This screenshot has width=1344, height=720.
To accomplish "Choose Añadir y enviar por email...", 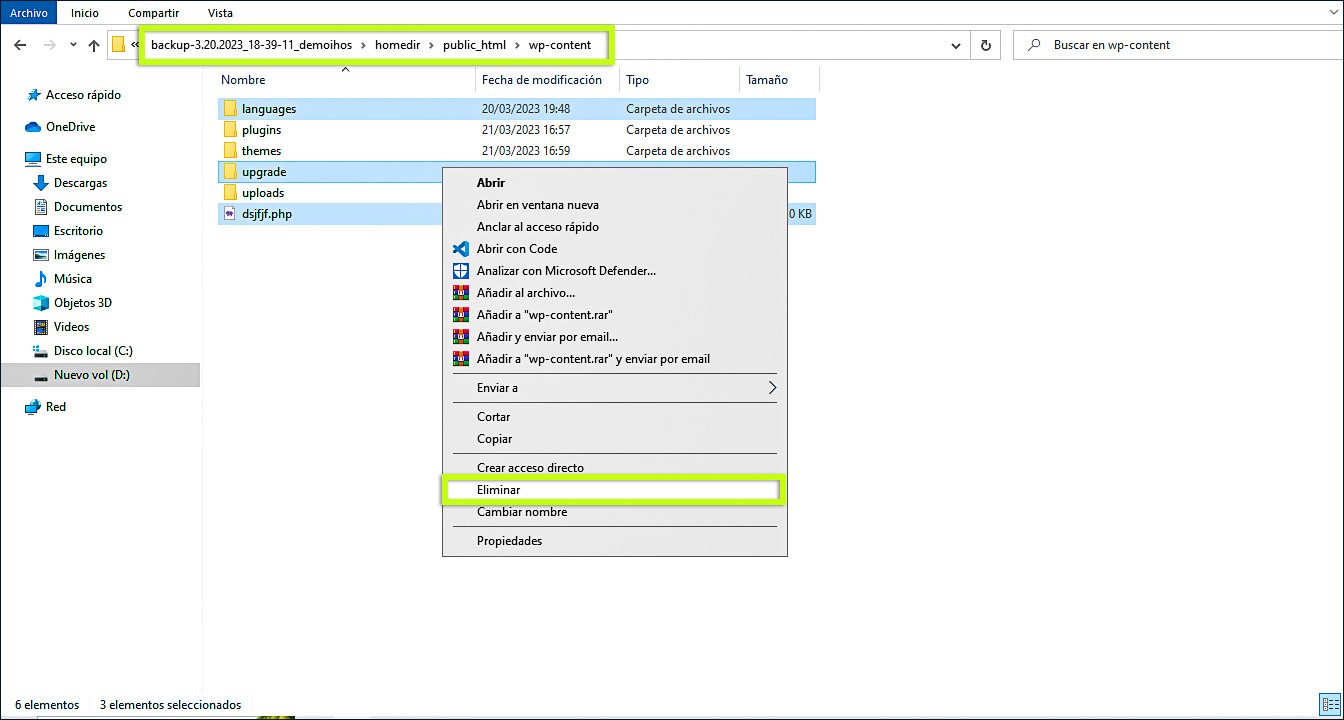I will coord(615,337).
